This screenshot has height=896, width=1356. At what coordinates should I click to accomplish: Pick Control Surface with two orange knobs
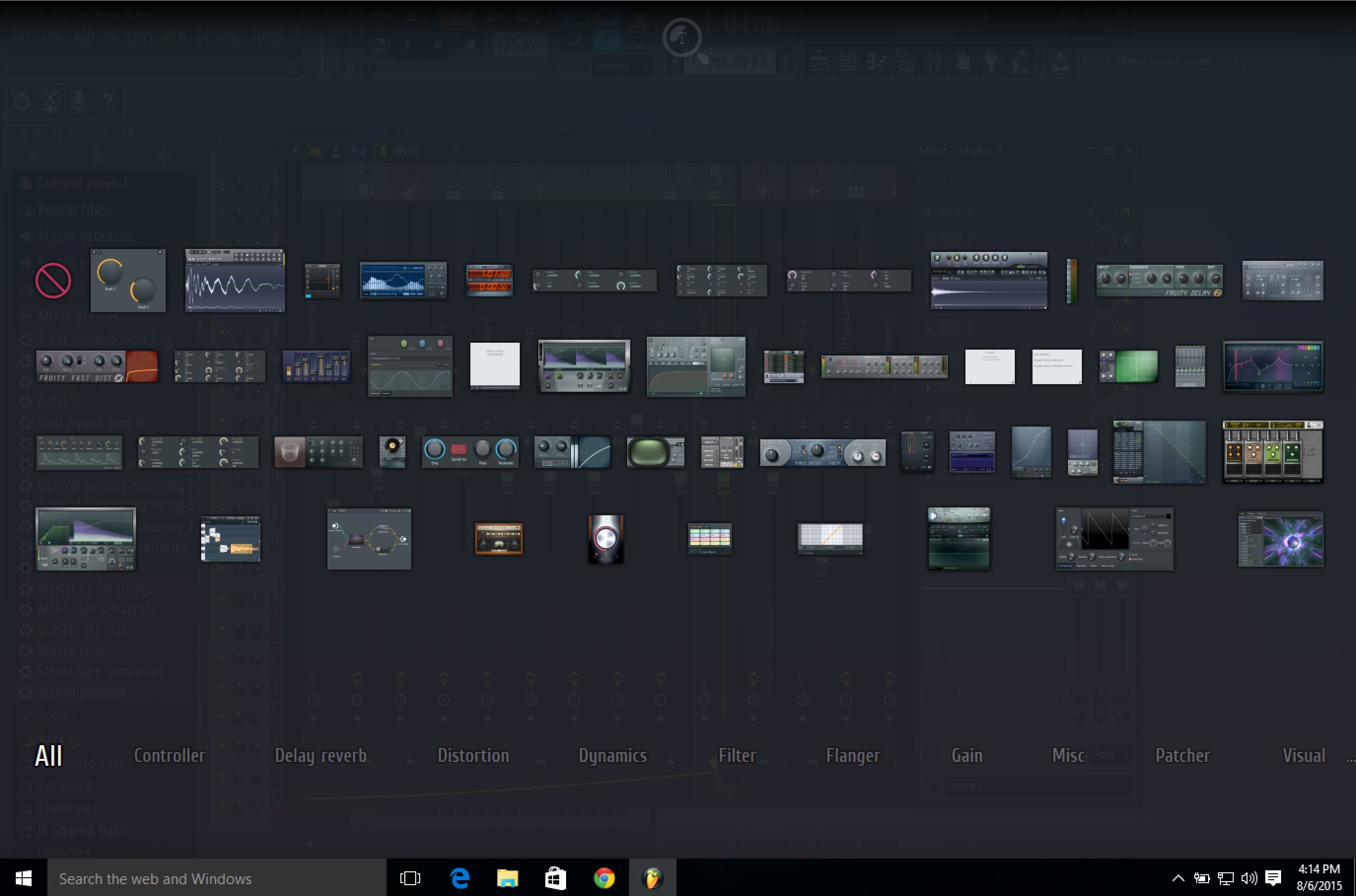click(129, 281)
